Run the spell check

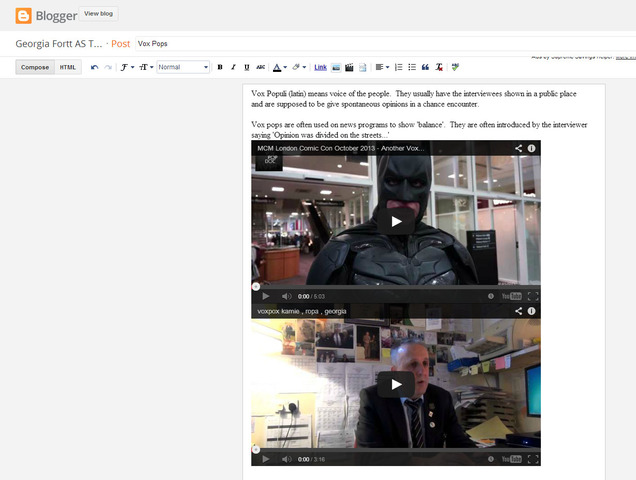coord(455,67)
